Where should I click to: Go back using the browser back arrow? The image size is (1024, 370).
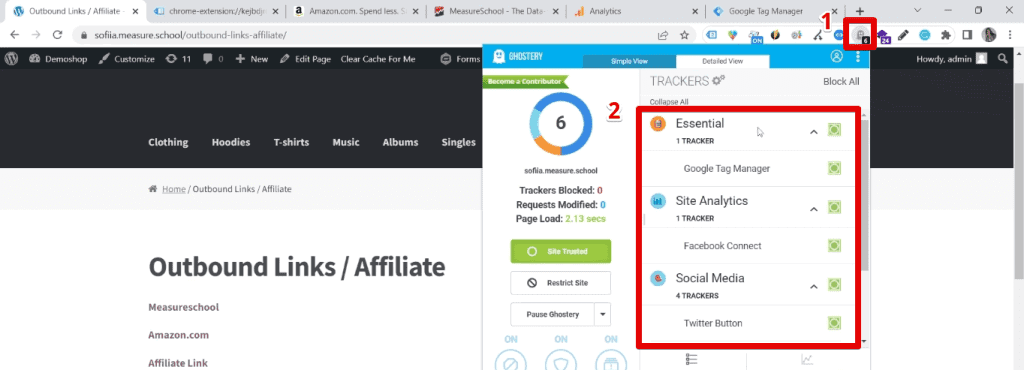click(14, 35)
